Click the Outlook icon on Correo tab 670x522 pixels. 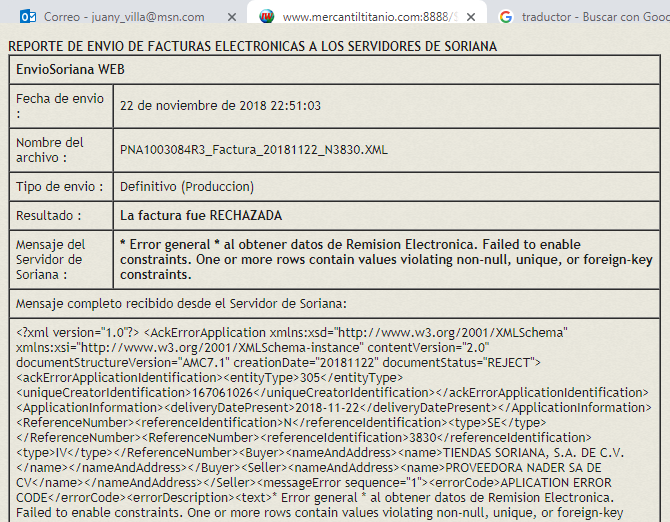pos(28,17)
